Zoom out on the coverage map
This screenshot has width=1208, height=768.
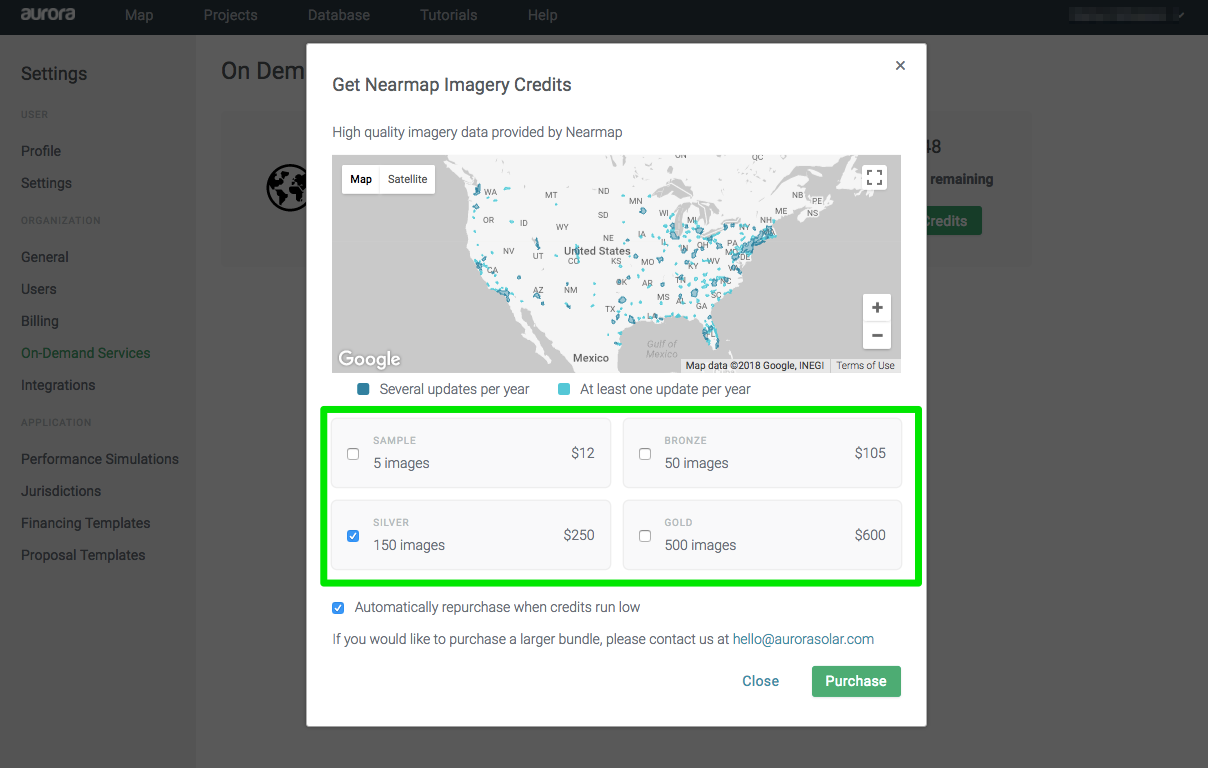tap(877, 336)
